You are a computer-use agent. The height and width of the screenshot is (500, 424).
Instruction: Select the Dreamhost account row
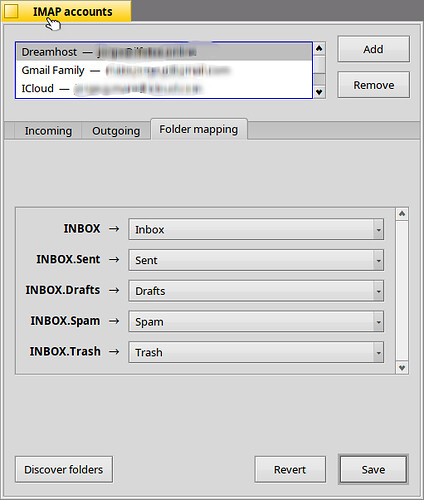(164, 52)
